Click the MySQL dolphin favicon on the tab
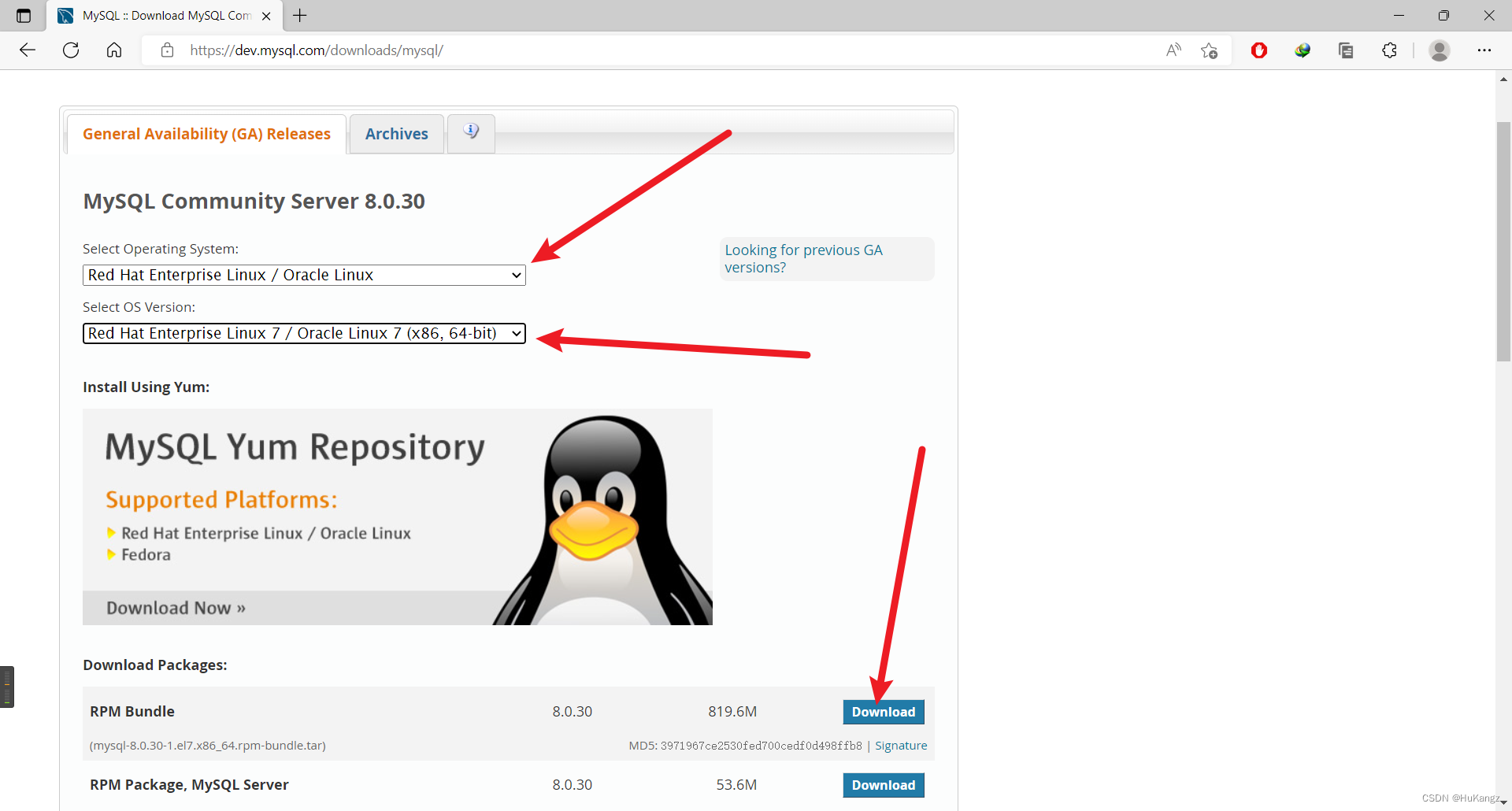Image resolution: width=1512 pixels, height=811 pixels. coord(65,16)
